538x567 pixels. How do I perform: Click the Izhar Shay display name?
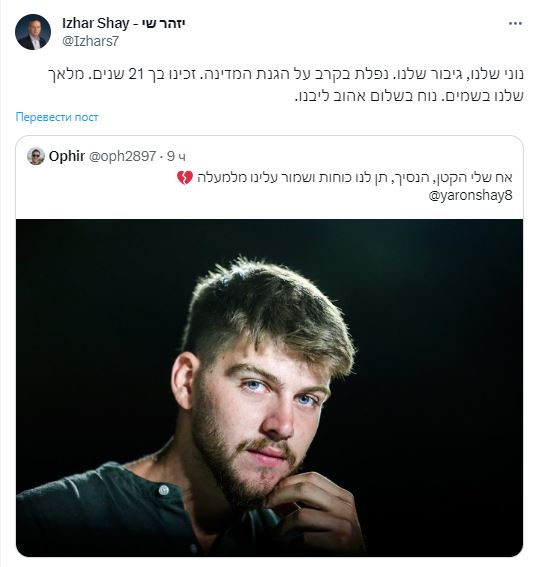tap(95, 24)
